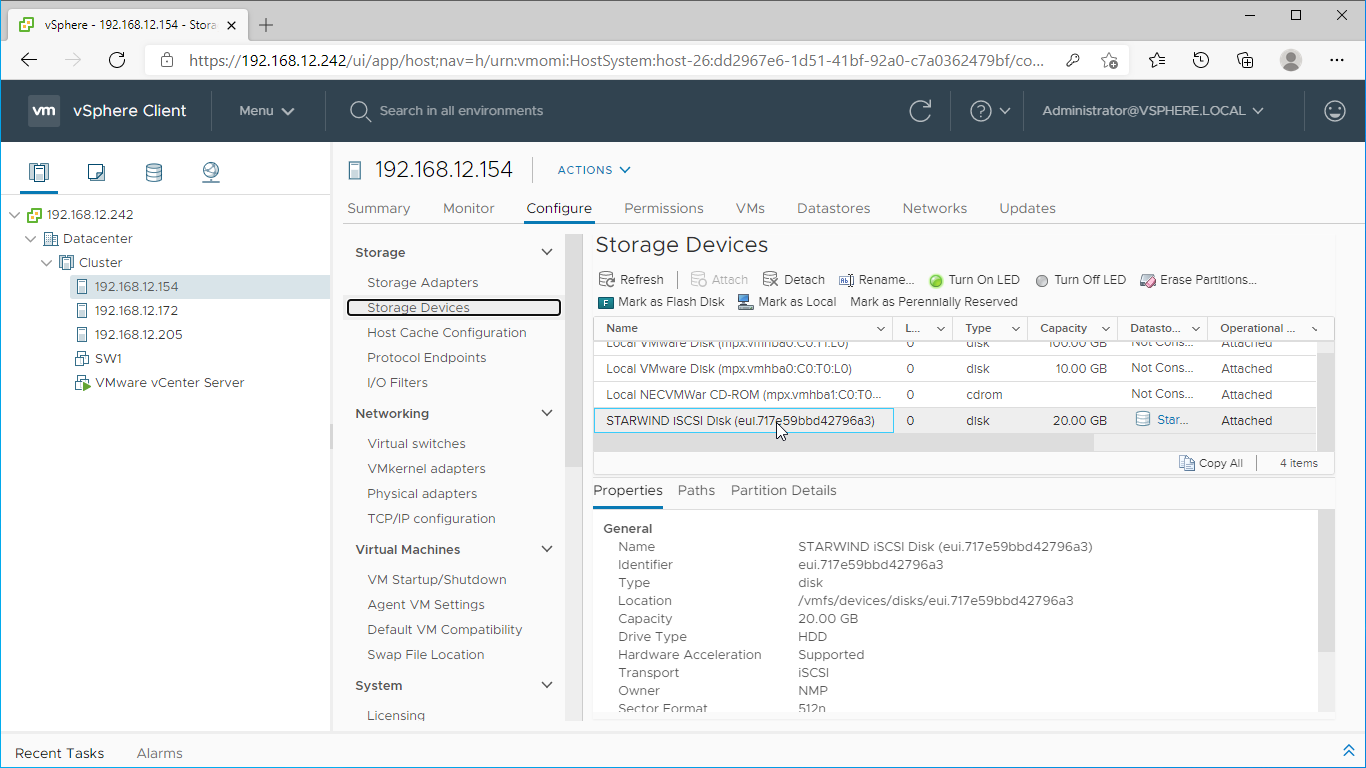Click Rename storage device button
Viewport: 1366px width, 768px height.
(877, 280)
